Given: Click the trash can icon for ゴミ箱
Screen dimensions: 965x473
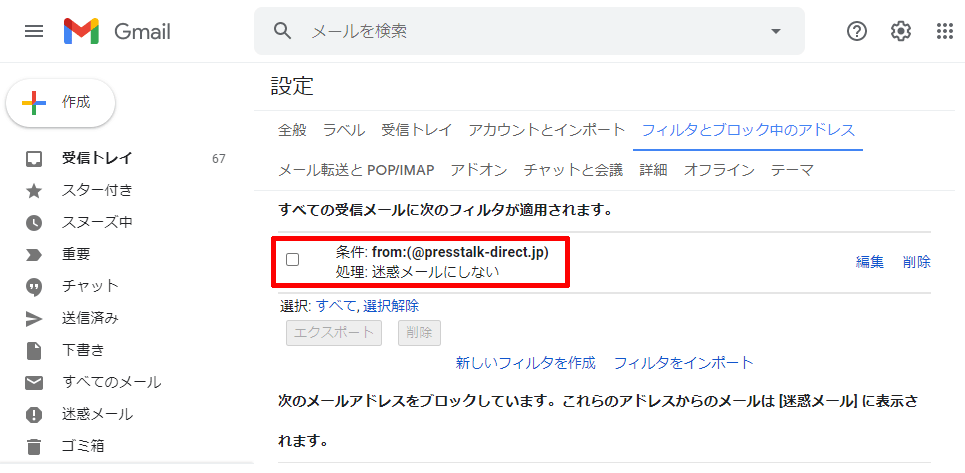Looking at the screenshot, I should [x=34, y=446].
